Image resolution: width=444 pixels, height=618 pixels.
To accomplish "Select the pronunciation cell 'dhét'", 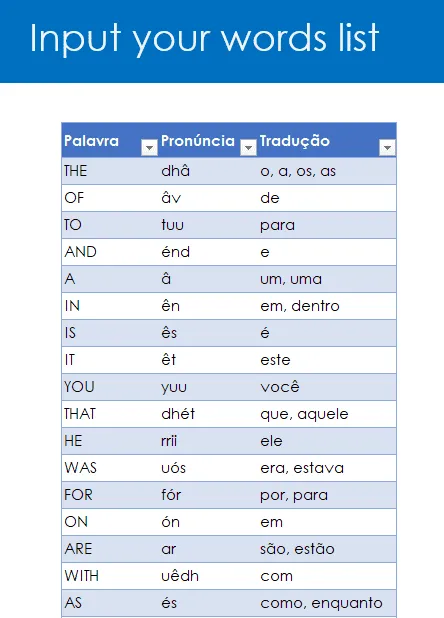I will (x=208, y=414).
